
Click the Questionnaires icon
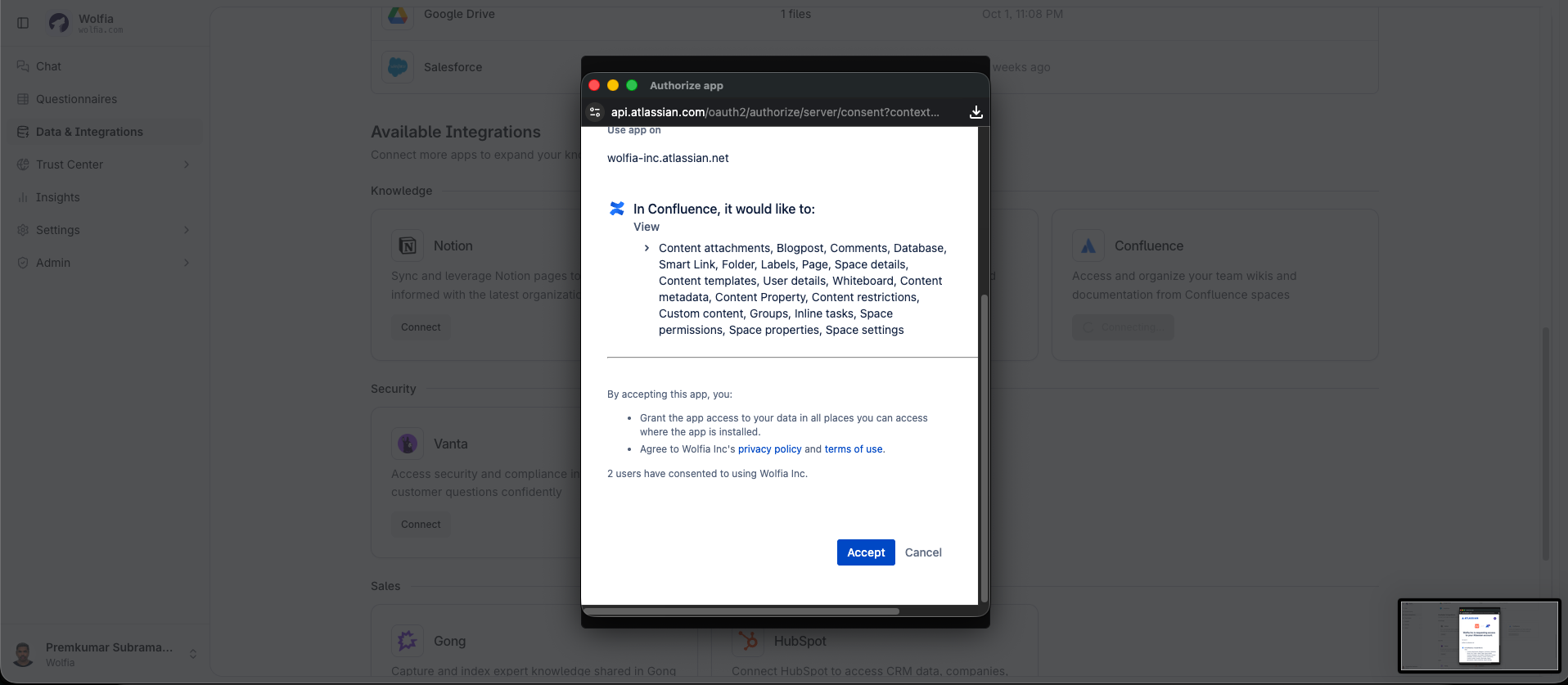tap(23, 99)
